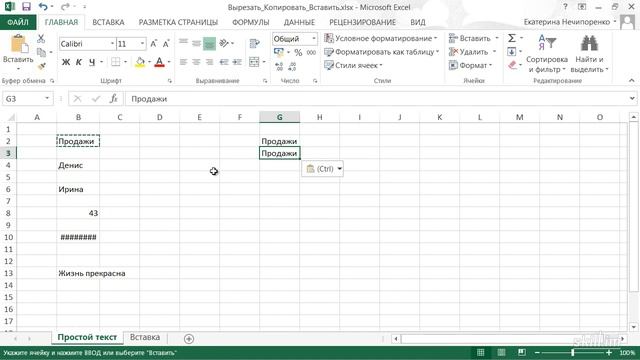Click the Wrap Text icon
640x360 pixels.
254,43
